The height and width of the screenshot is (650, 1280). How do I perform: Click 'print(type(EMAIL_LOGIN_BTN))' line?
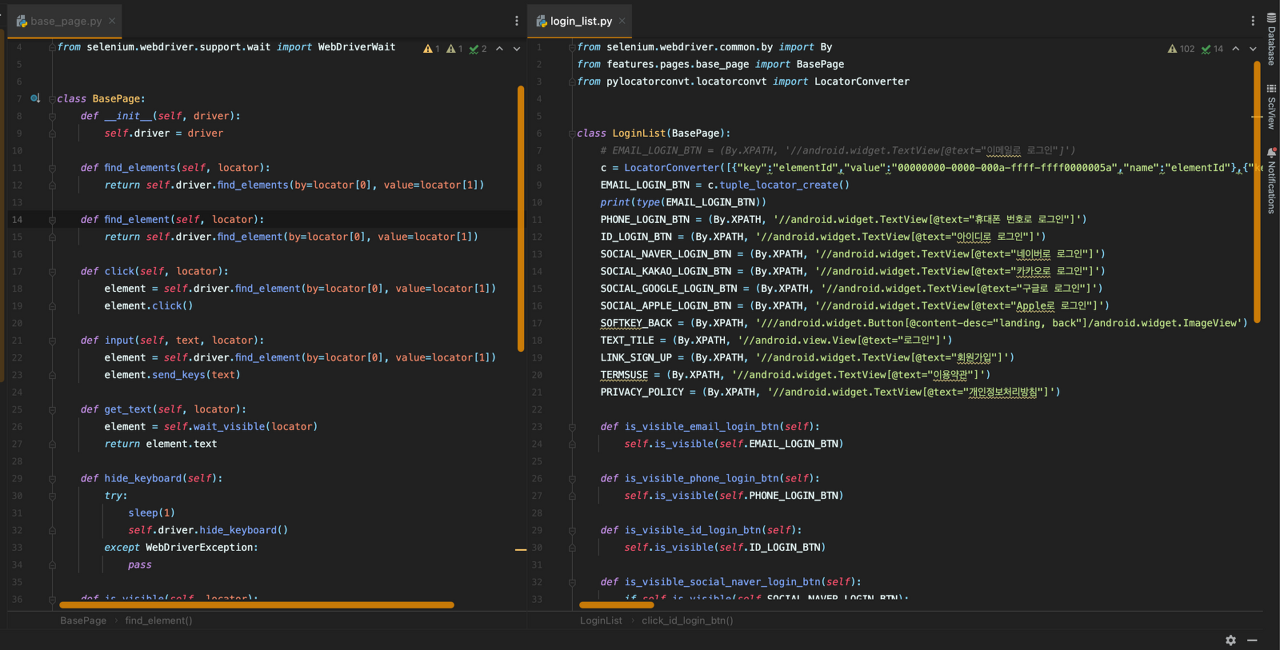tap(683, 202)
